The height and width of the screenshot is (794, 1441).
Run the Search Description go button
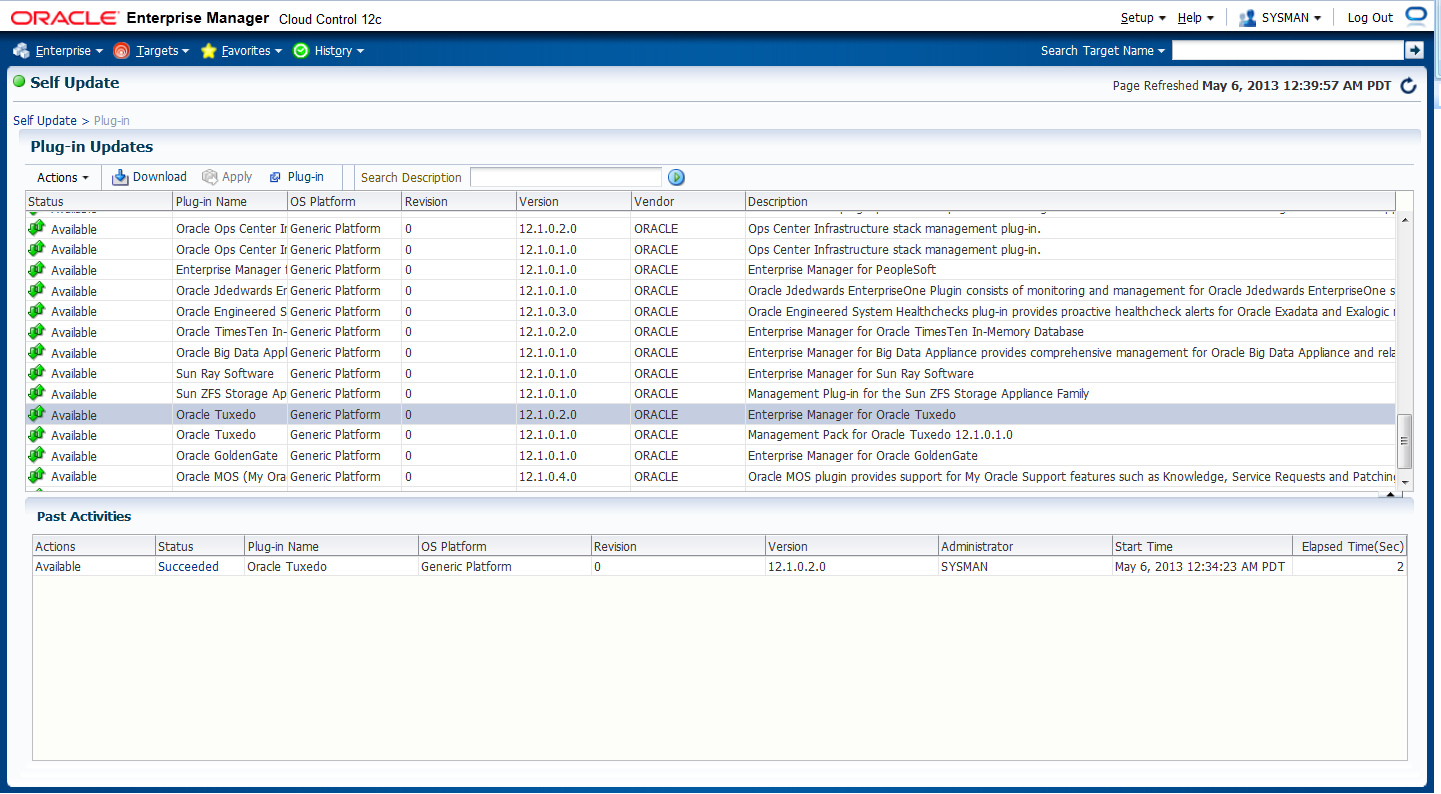[x=676, y=177]
